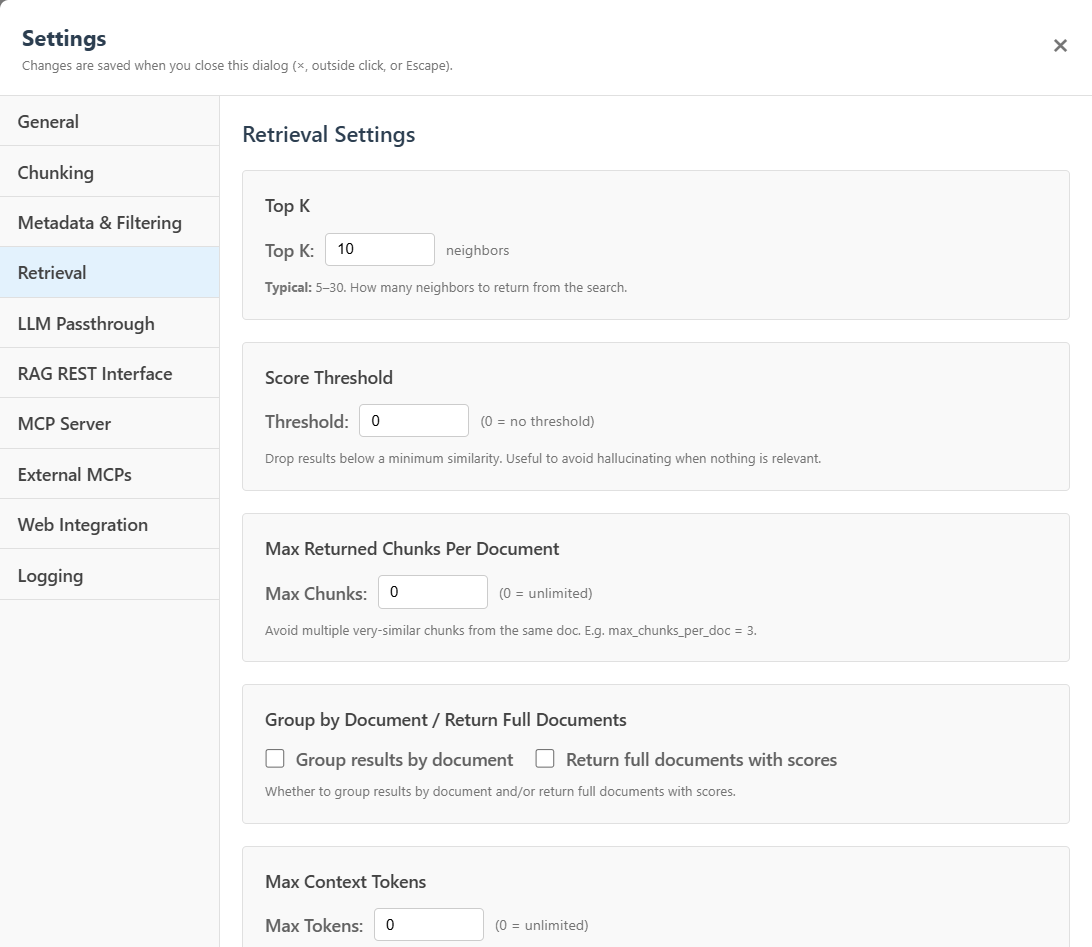Click the 'Max Tokens:' field label
This screenshot has height=947, width=1092.
314,926
